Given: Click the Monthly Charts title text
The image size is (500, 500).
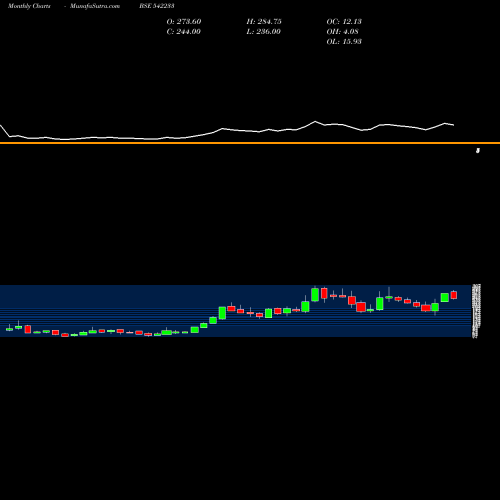Looking at the screenshot, I should (x=29, y=6).
